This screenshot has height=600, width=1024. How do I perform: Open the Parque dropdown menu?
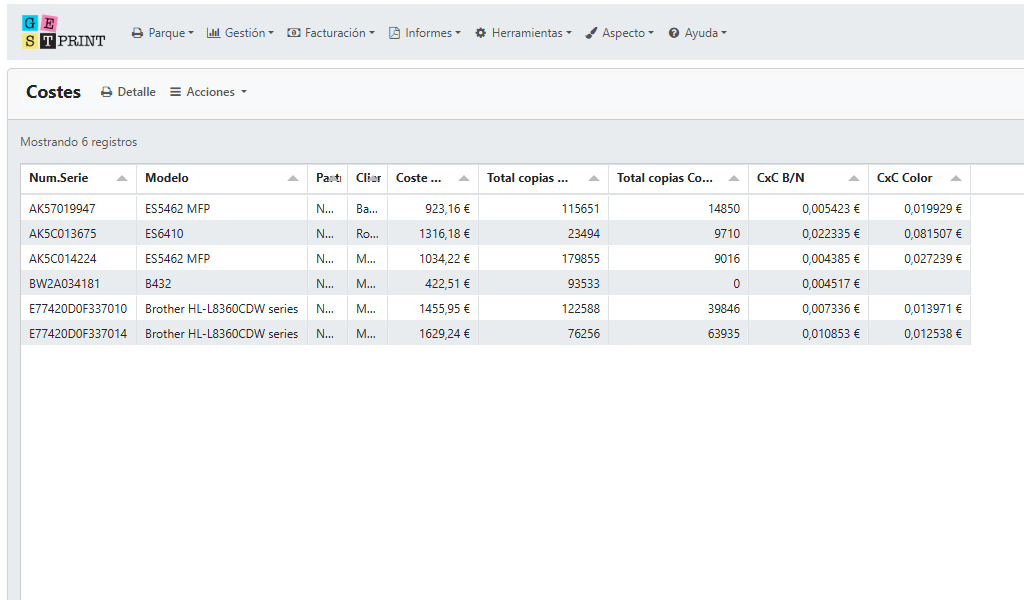(163, 33)
